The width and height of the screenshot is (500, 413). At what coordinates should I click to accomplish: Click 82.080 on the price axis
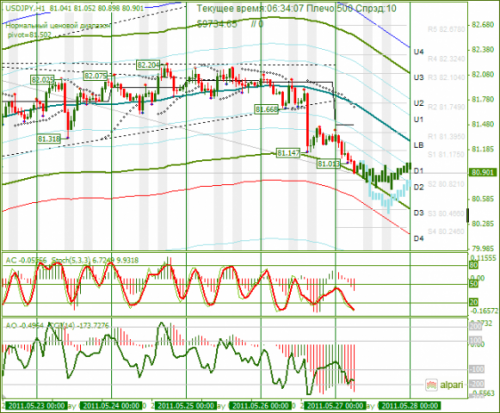tap(483, 74)
